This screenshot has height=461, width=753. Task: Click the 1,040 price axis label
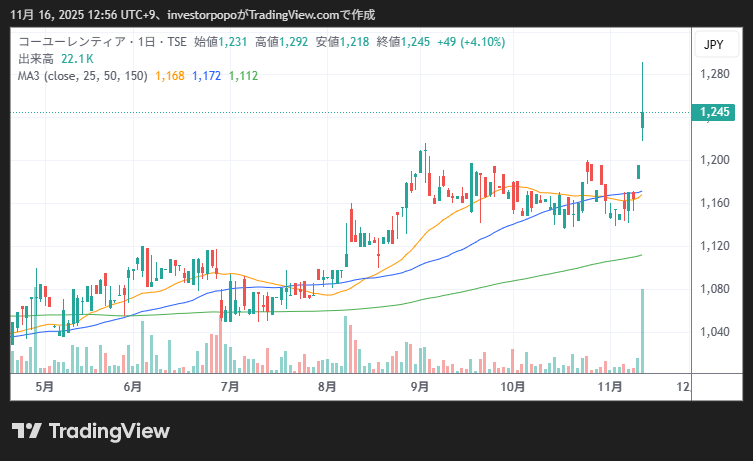tap(713, 332)
